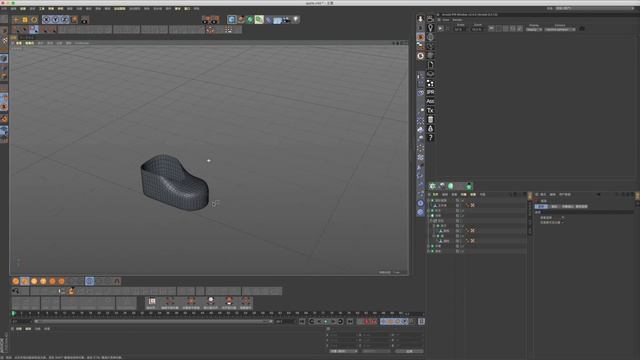Open Arnold Tx manager icon

tap(430, 111)
